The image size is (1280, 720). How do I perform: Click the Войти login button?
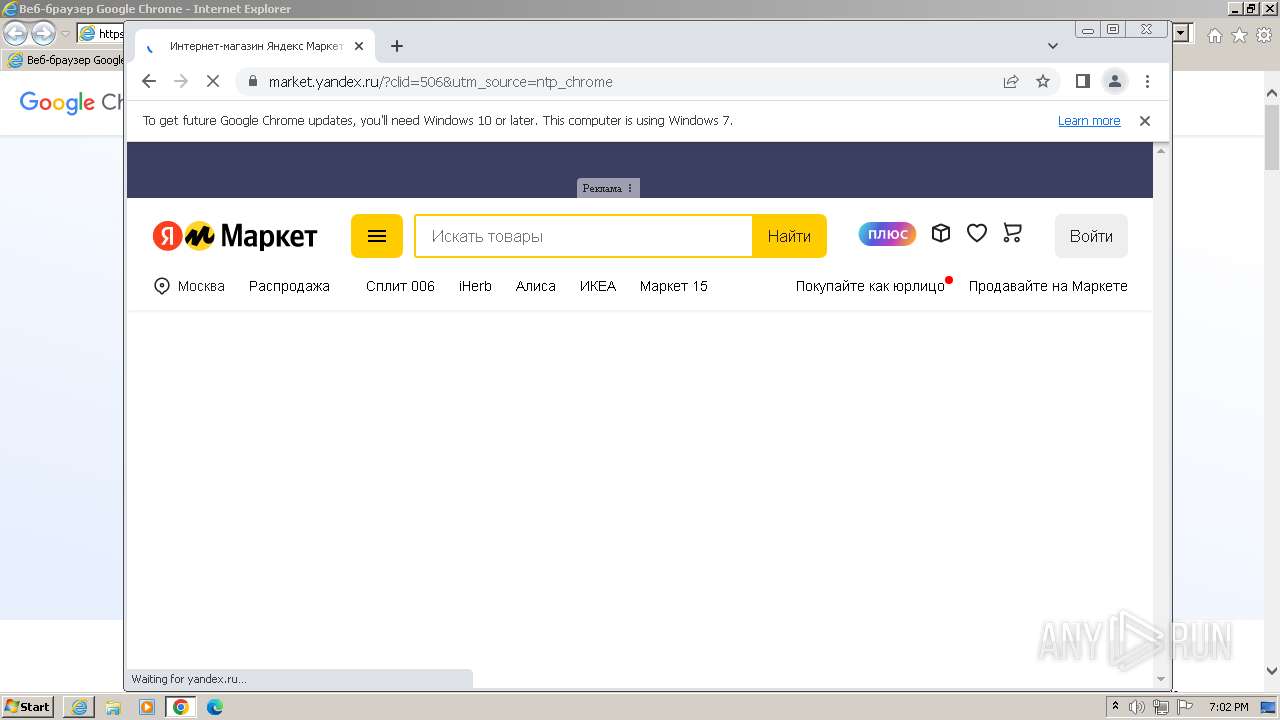click(1091, 236)
